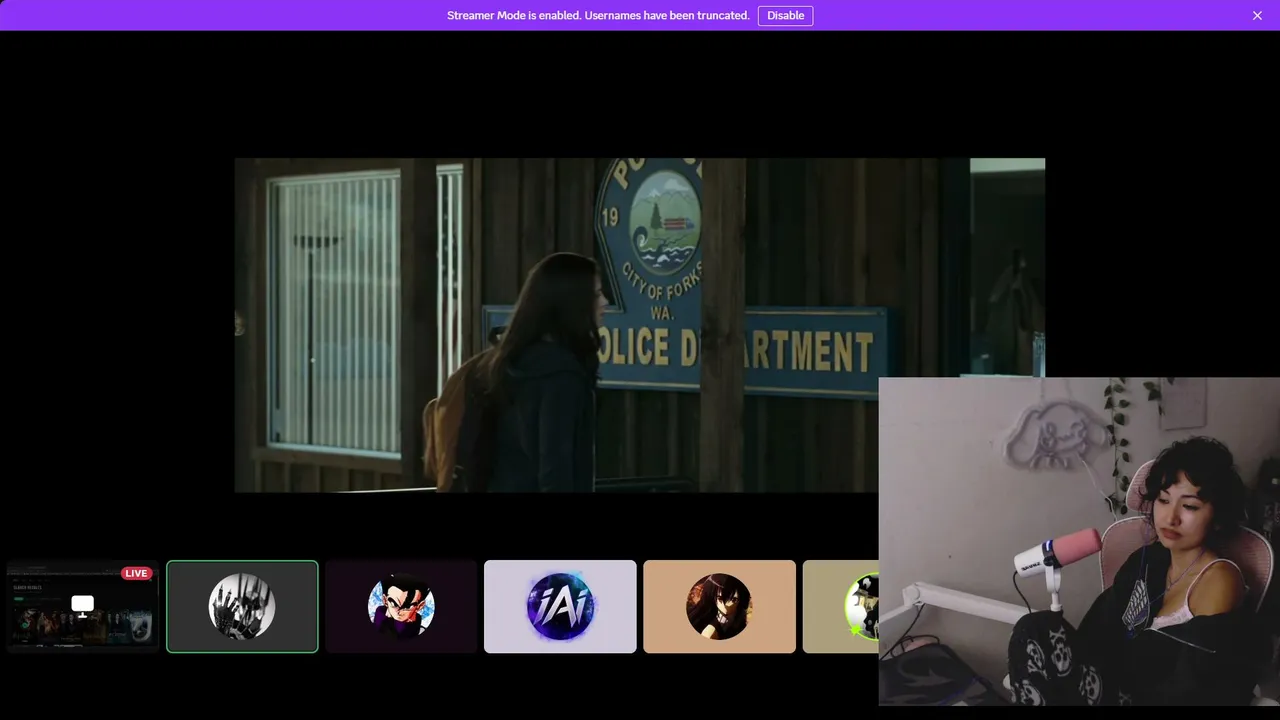The image size is (1280, 720).
Task: Select the spiky-haired anime avatar tile
Action: tap(401, 606)
